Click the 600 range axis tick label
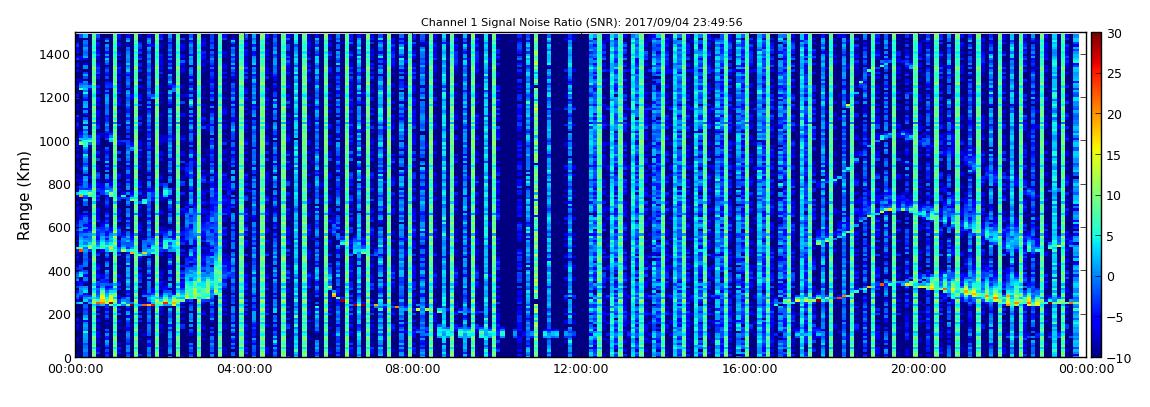Screen dimensions: 1150x407 [59, 227]
